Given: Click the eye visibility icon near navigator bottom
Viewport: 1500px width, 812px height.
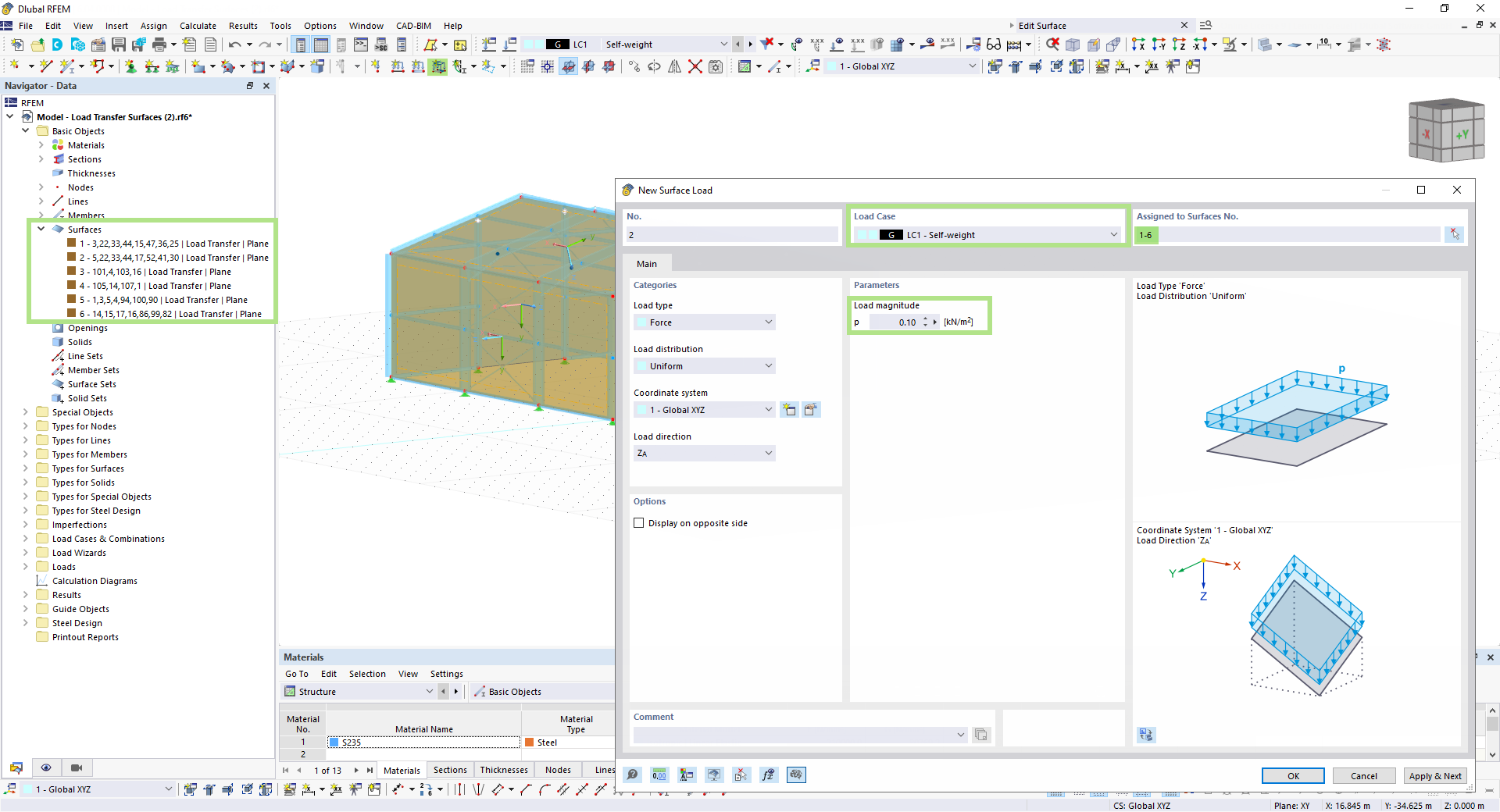Looking at the screenshot, I should [x=46, y=768].
